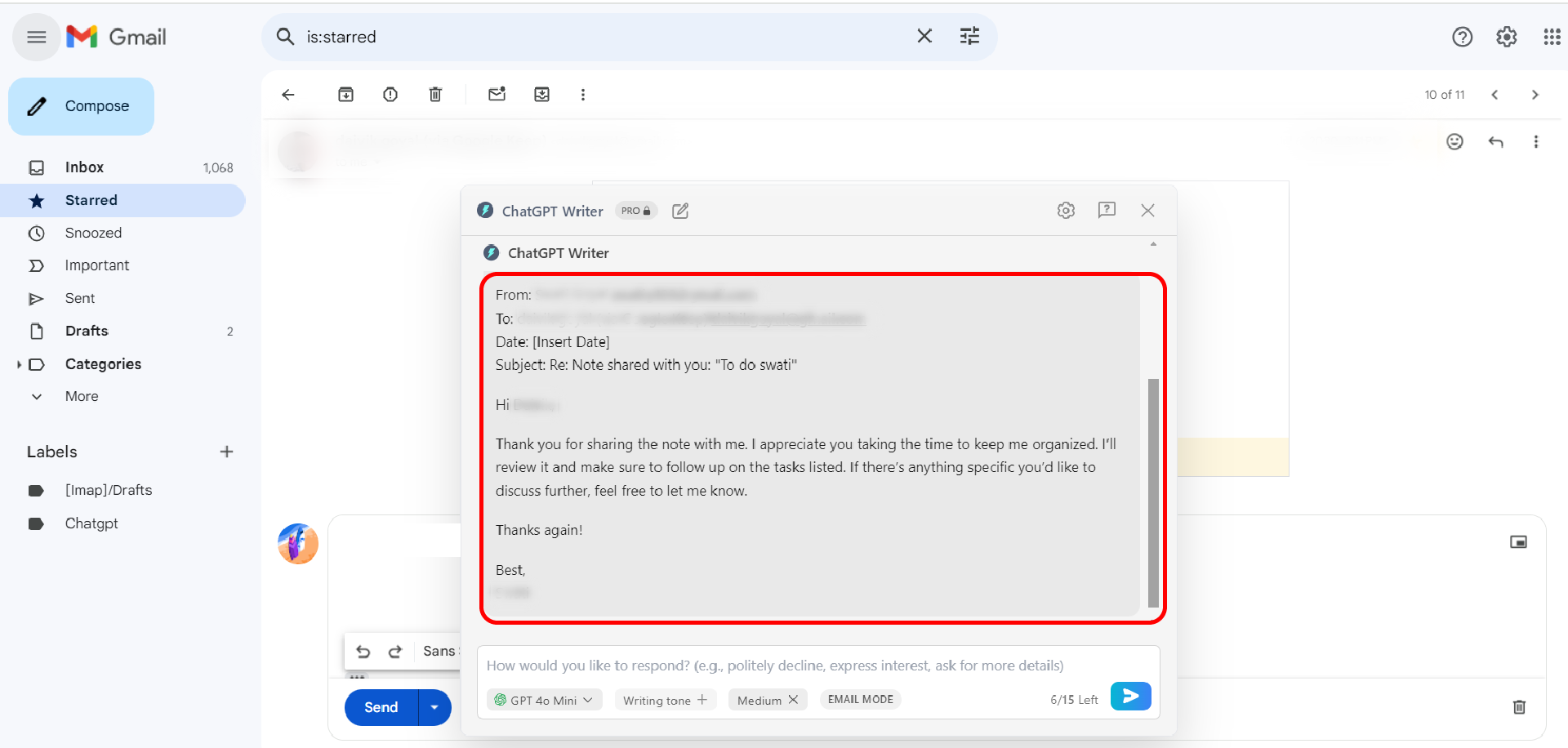
Task: Open Gmail support help icon
Action: point(1462,37)
